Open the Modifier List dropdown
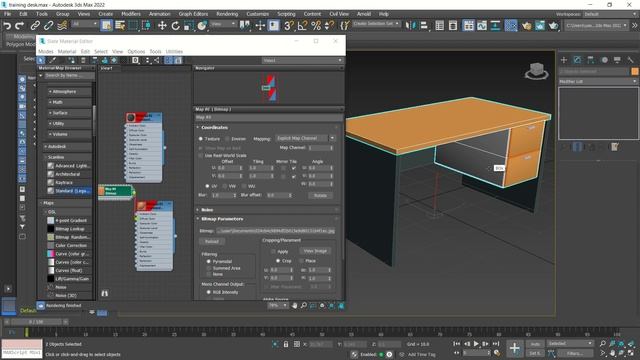 (x=598, y=82)
